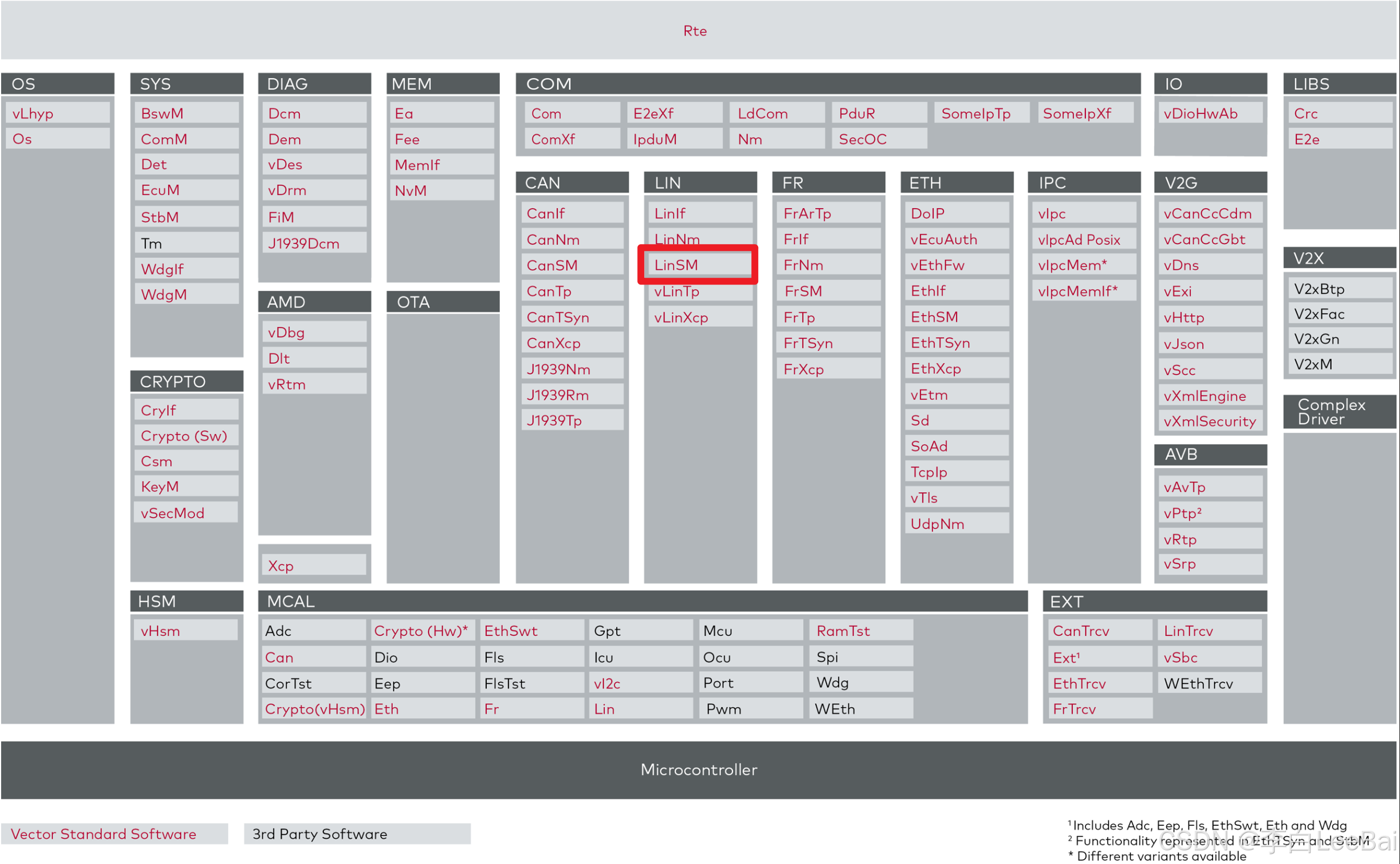Click the vHsm block under HSM
Image resolution: width=1400 pixels, height=864 pixels.
pos(184,630)
